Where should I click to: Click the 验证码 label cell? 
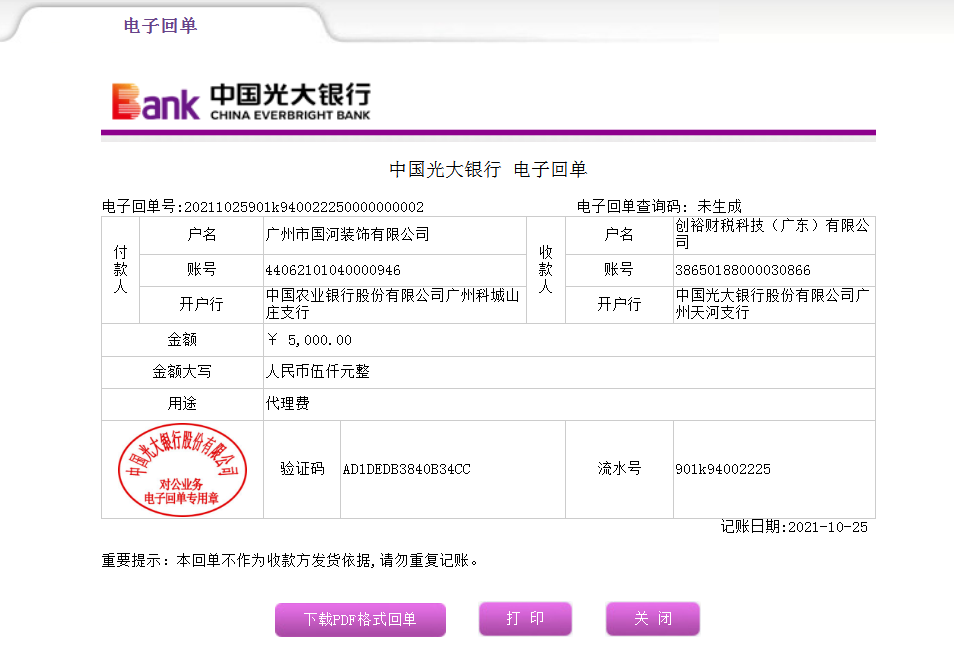(302, 469)
